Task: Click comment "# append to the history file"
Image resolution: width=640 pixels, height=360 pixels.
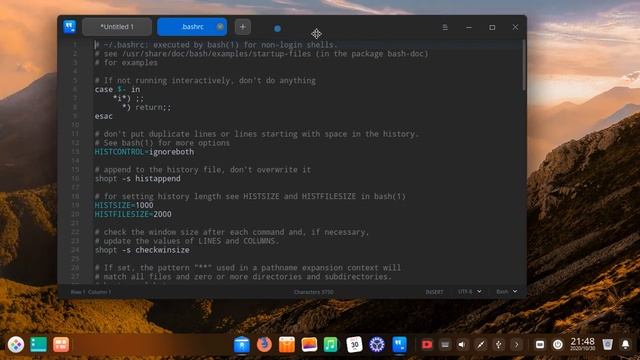Action: pos(202,170)
